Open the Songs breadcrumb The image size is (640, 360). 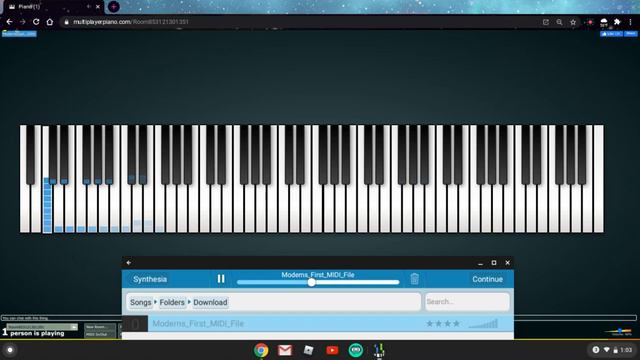140,302
